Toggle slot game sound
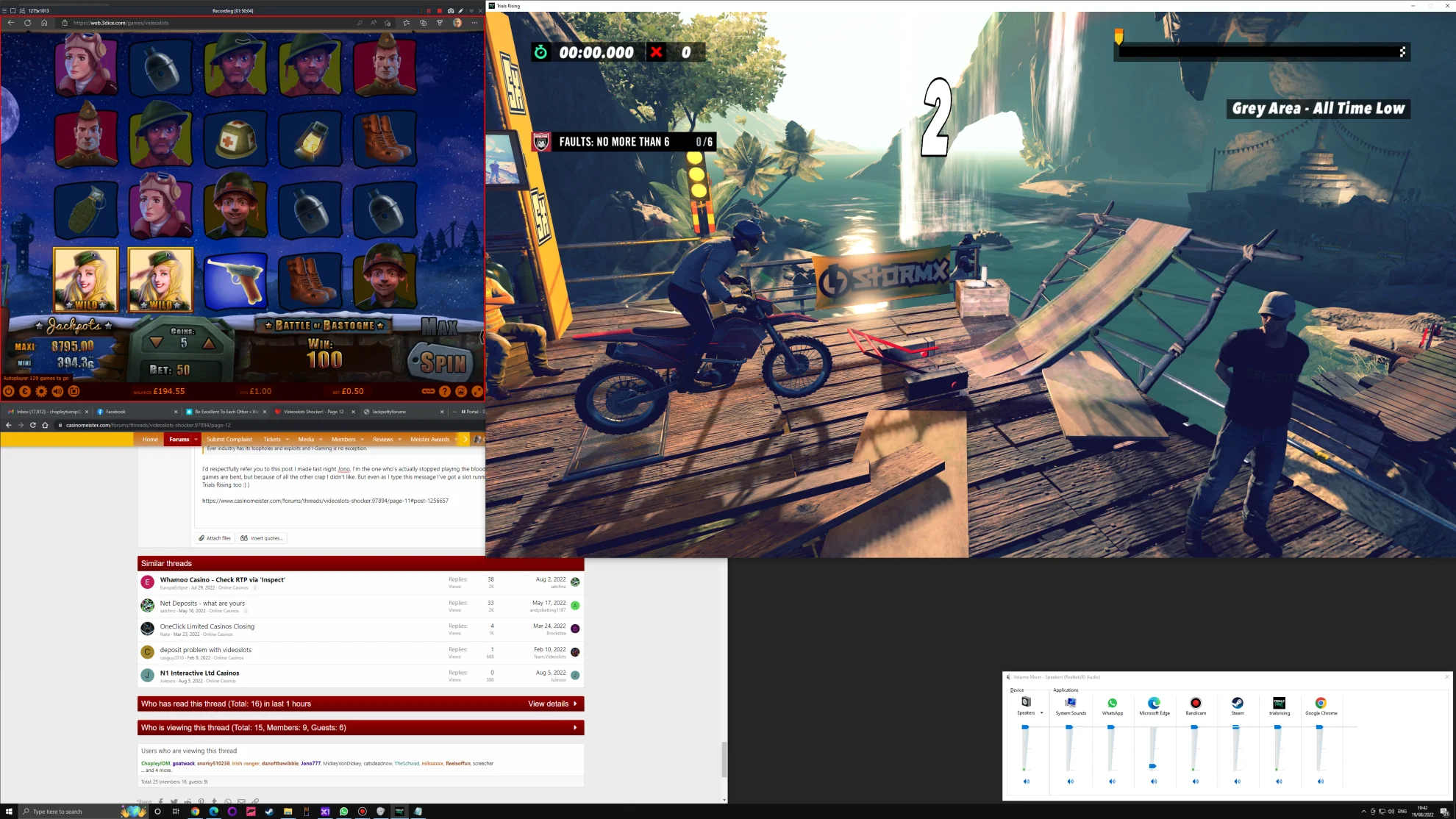 [57, 392]
